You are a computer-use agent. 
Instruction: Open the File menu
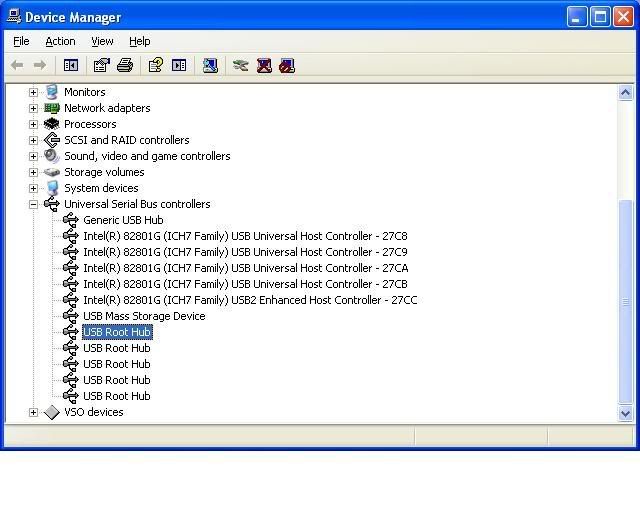[x=21, y=41]
